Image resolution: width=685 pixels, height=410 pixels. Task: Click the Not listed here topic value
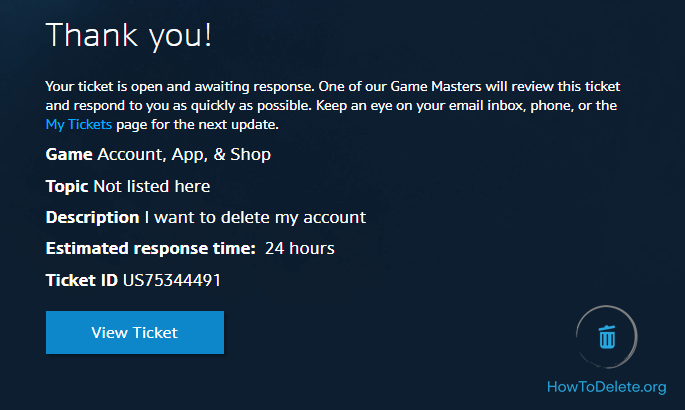(x=152, y=186)
